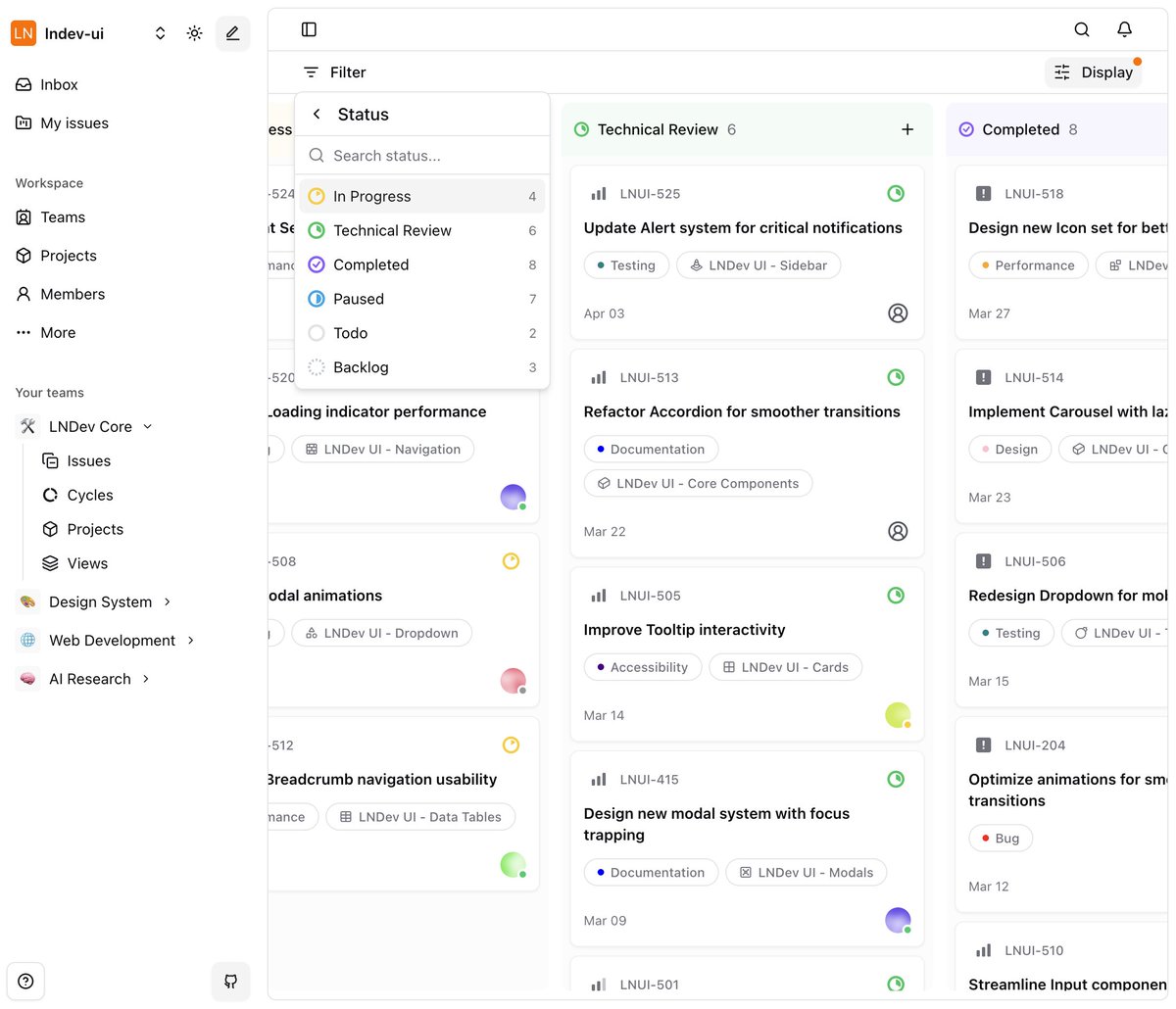This screenshot has width=1176, height=1009.
Task: Click urgent priority icon on LNUI-514
Action: tap(984, 377)
